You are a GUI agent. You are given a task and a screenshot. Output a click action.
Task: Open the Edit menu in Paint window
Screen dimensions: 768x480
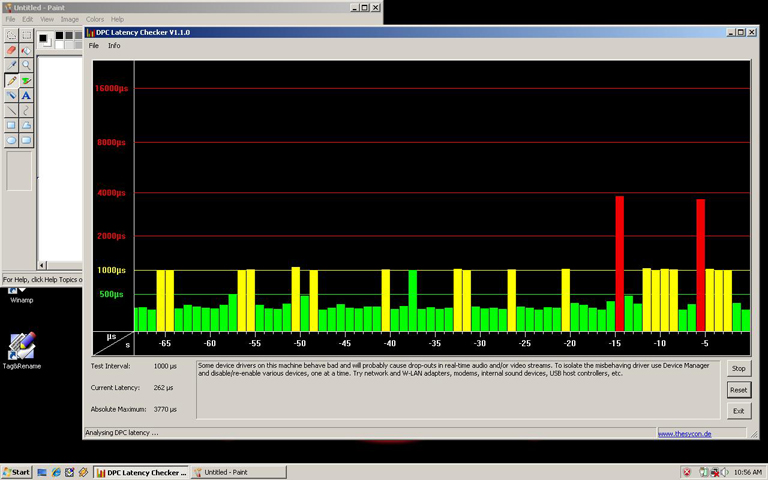click(27, 19)
